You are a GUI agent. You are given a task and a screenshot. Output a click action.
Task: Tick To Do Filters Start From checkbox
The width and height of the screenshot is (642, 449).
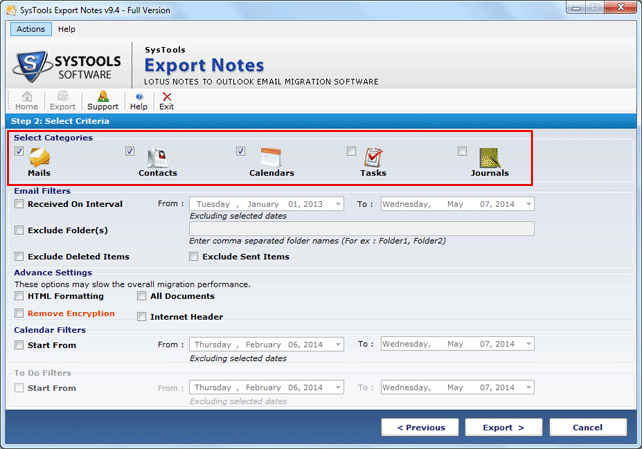[x=19, y=388]
